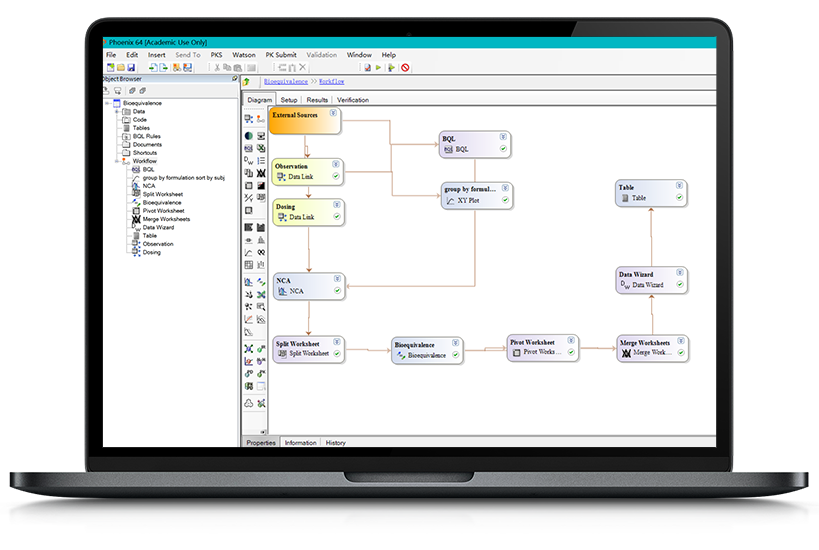Image resolution: width=819 pixels, height=550 pixels.
Task: Collapse the Workflow tree node
Action: (x=117, y=161)
